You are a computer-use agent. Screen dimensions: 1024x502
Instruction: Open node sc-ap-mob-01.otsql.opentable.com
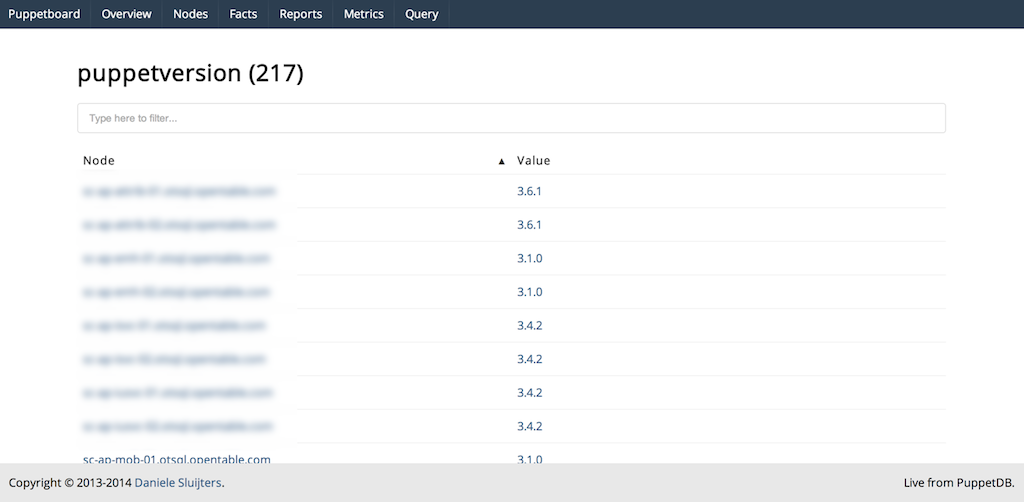(177, 459)
